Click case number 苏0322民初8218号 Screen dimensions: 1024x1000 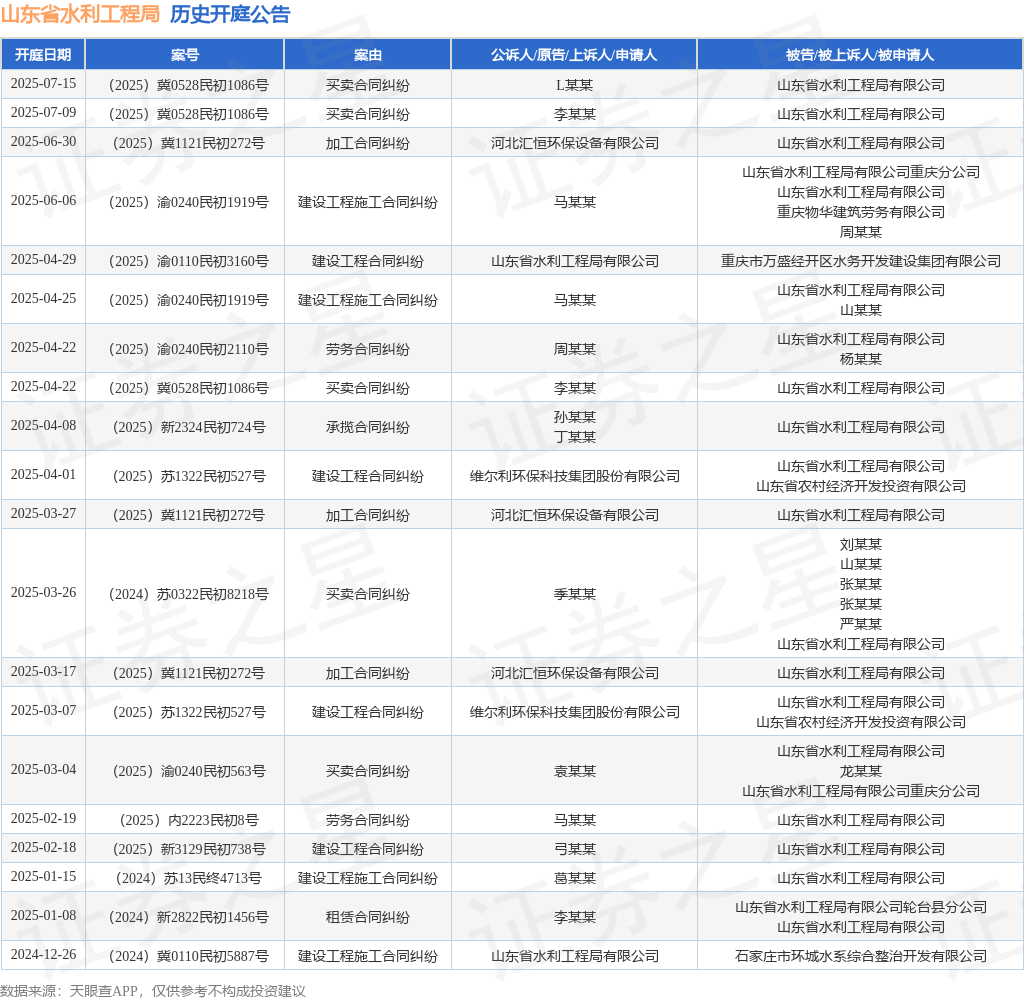coord(188,594)
